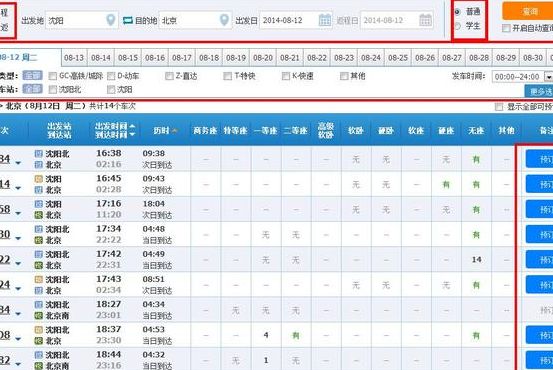
Task: Sort by 出发时间 using the up arrow
Action: (x=132, y=126)
